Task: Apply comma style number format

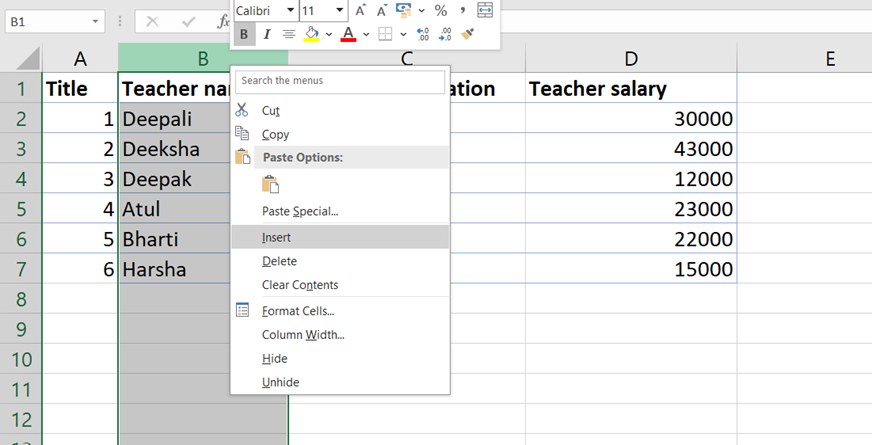Action: click(463, 10)
